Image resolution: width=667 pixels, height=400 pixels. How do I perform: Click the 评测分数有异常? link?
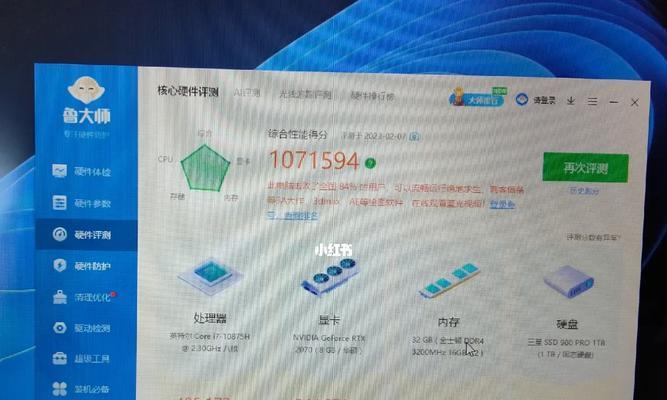click(593, 237)
